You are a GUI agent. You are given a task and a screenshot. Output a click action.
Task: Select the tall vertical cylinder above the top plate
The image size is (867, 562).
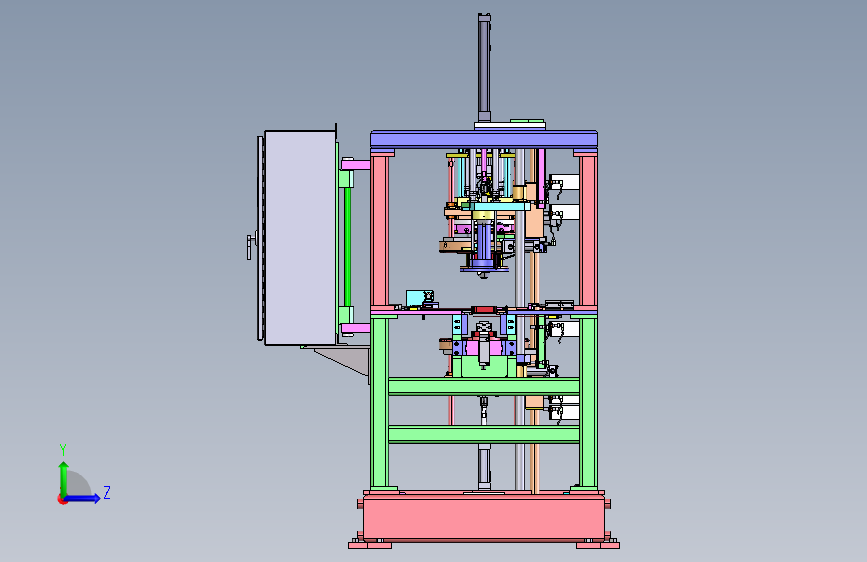click(484, 67)
